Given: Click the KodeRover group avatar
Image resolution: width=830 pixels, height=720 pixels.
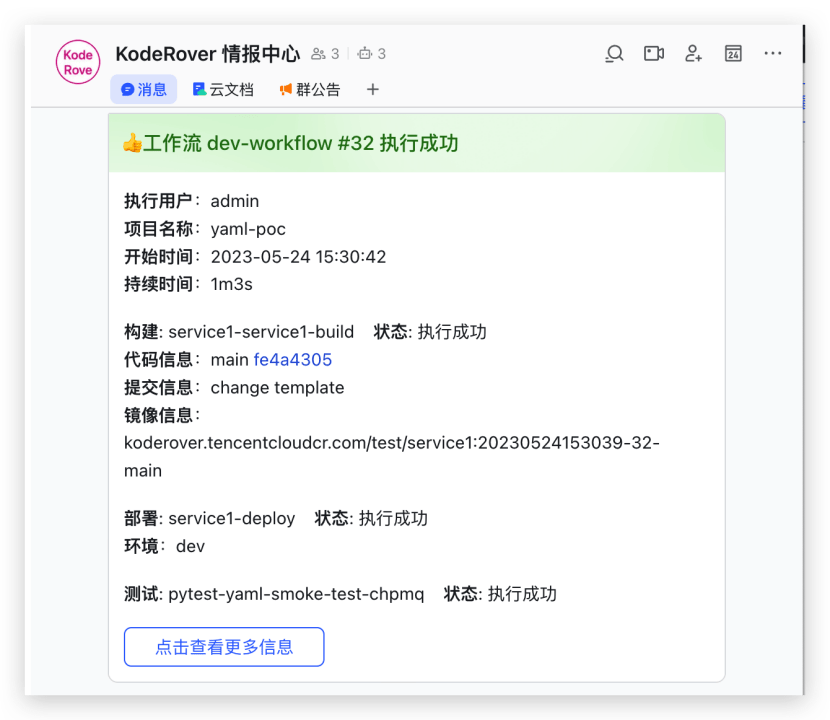Looking at the screenshot, I should click(78, 63).
